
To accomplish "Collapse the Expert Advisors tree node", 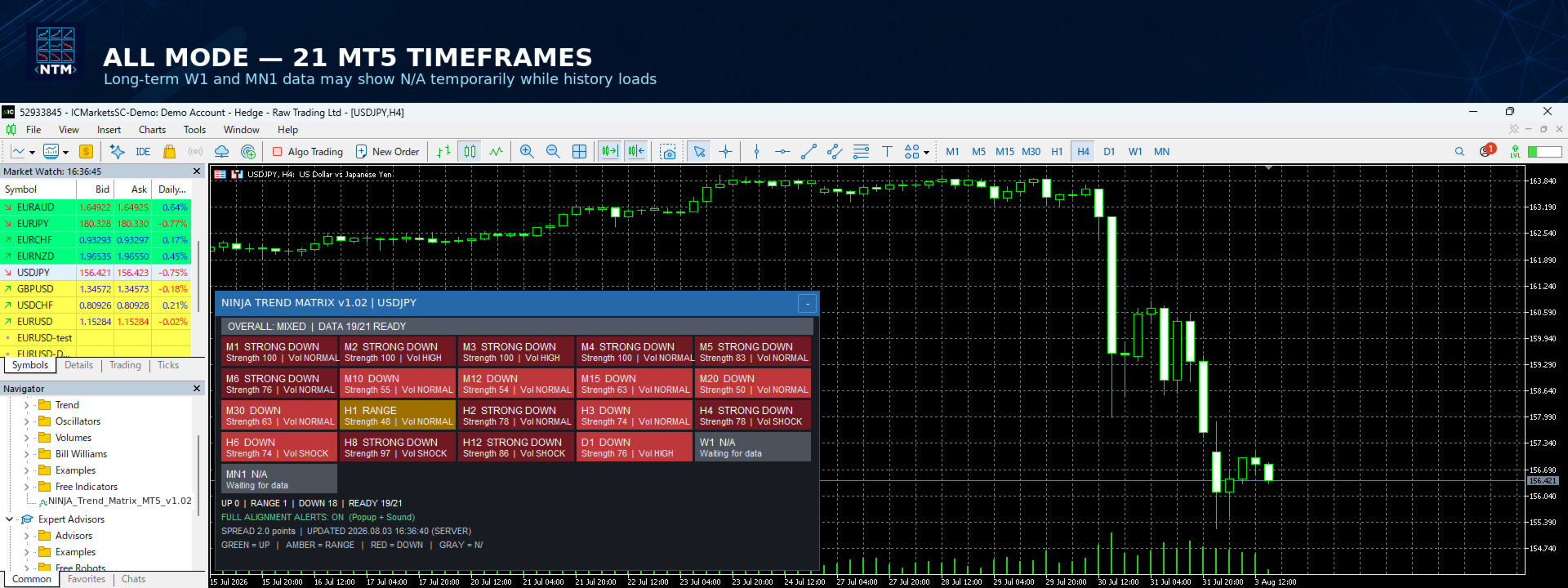I will tap(10, 519).
